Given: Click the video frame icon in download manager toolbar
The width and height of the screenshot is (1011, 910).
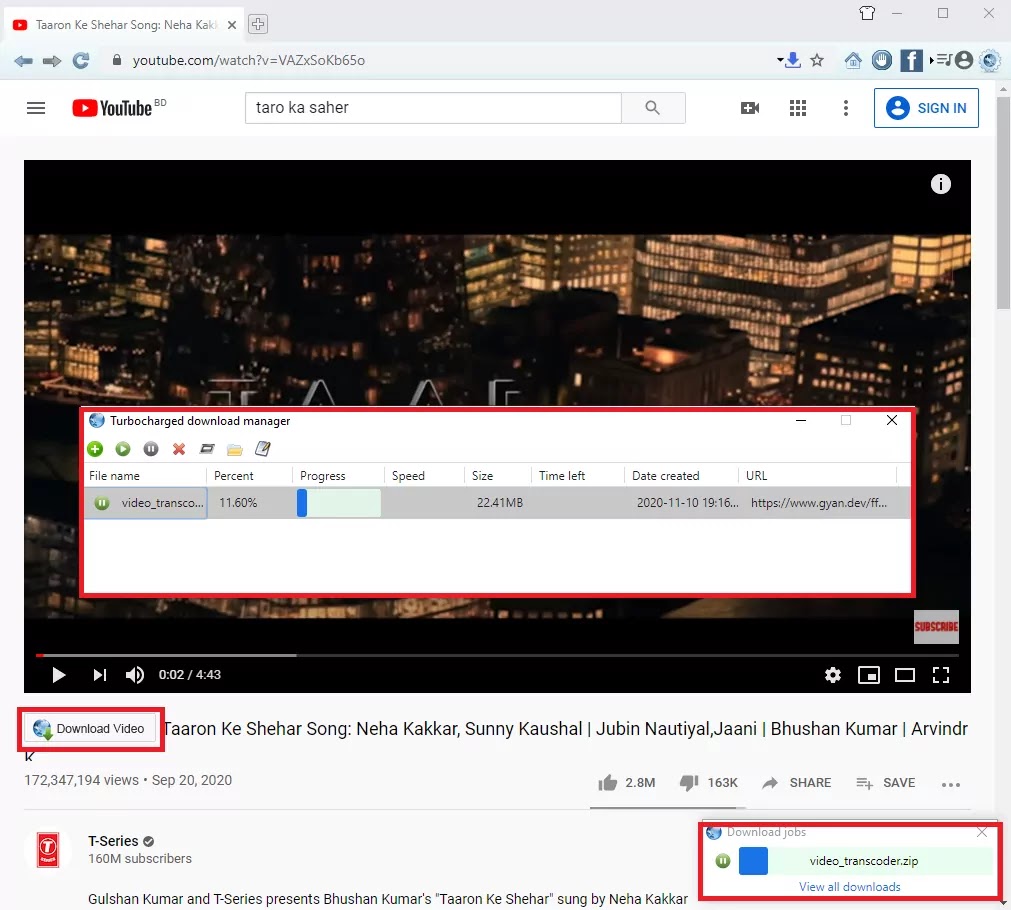Looking at the screenshot, I should tap(207, 449).
